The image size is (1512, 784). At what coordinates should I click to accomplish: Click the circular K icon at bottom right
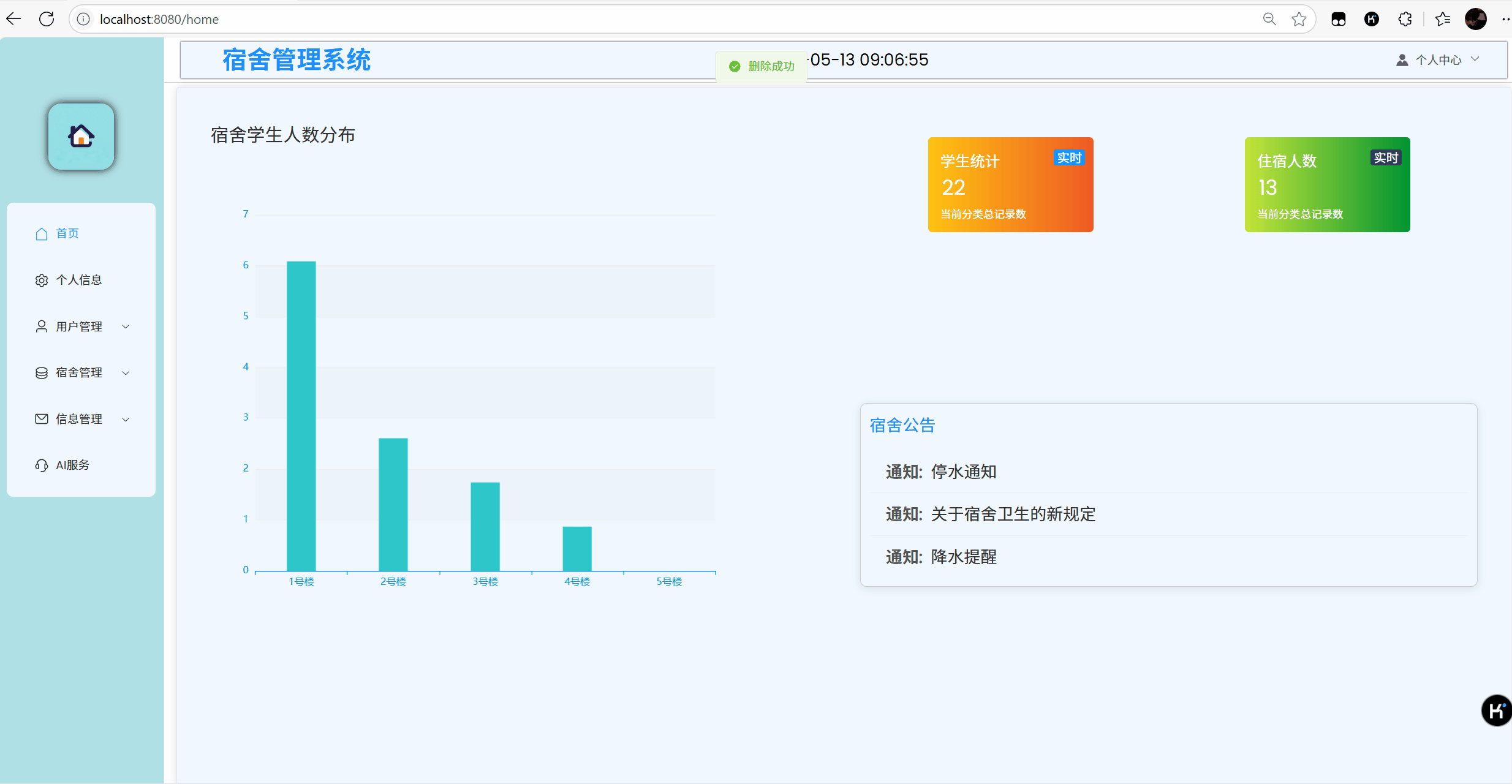(1496, 710)
